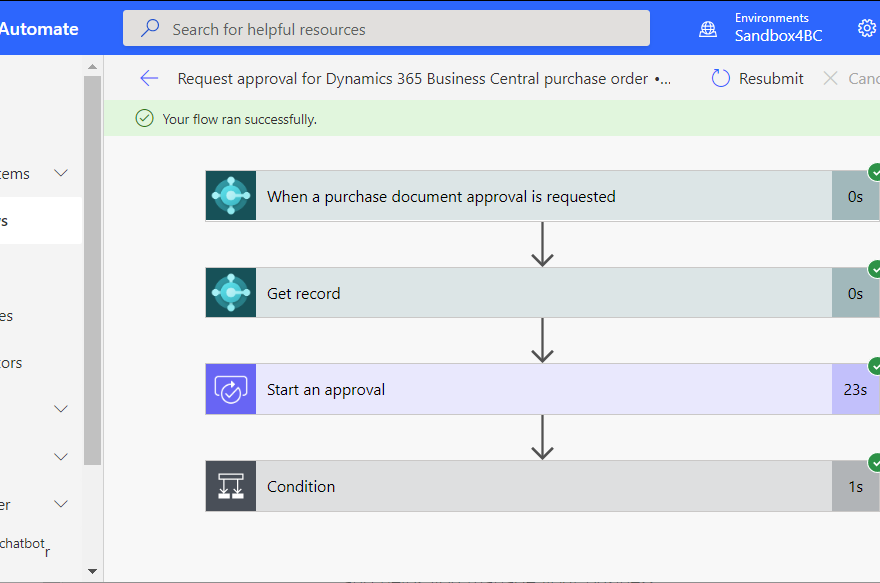The height and width of the screenshot is (583, 880).
Task: Focus the Search for helpful resources box
Action: click(386, 28)
